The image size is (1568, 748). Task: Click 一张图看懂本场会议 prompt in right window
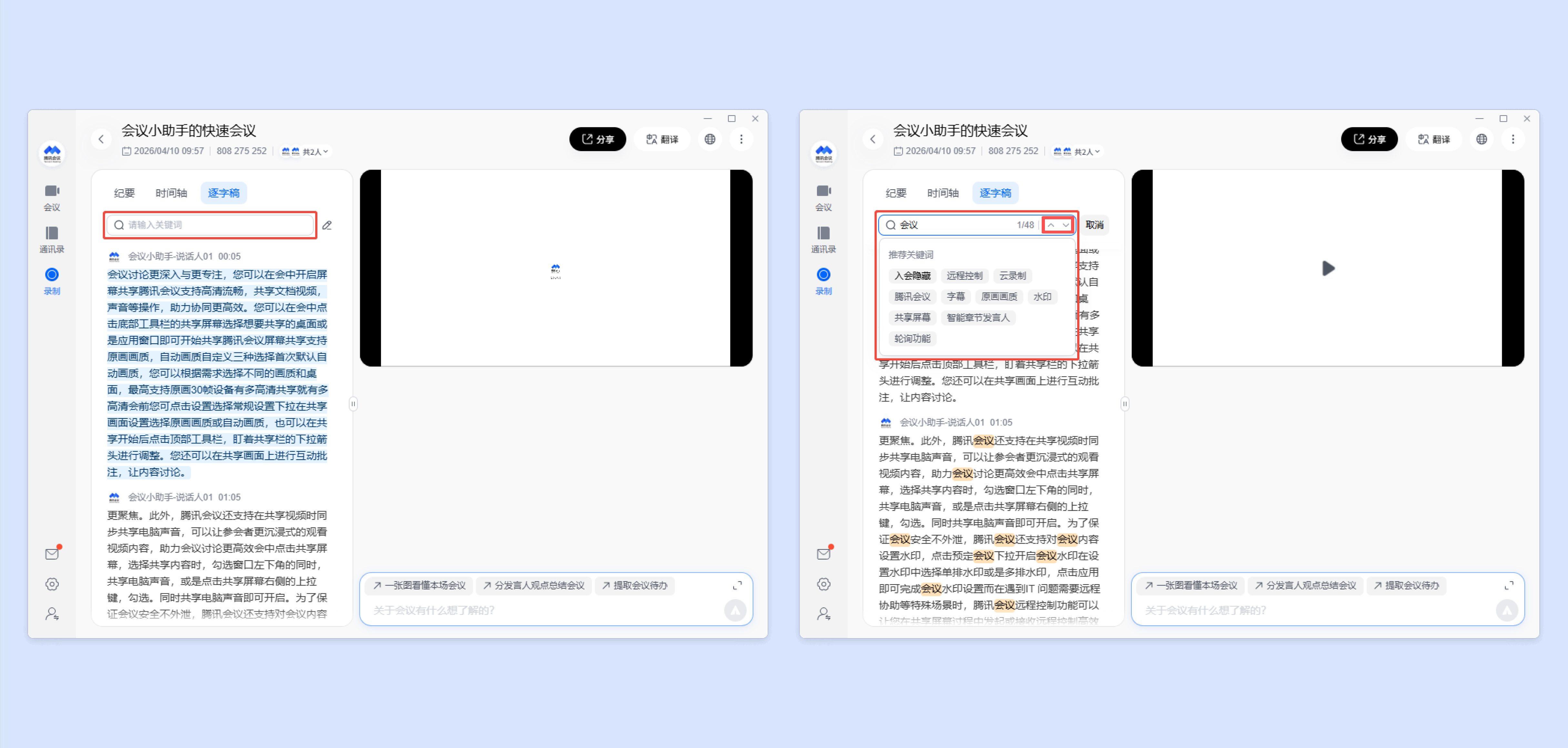coord(1191,585)
